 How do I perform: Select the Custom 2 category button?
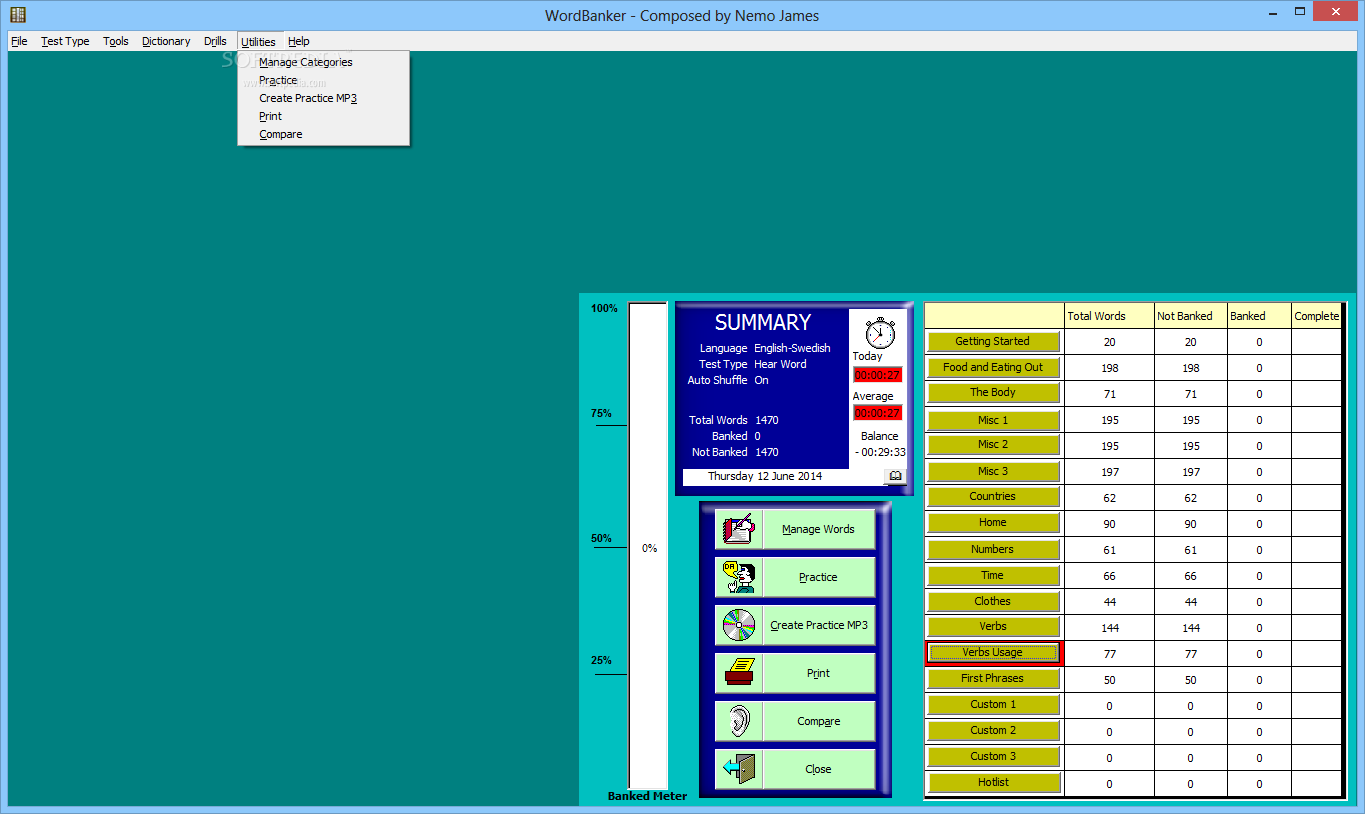coord(993,731)
